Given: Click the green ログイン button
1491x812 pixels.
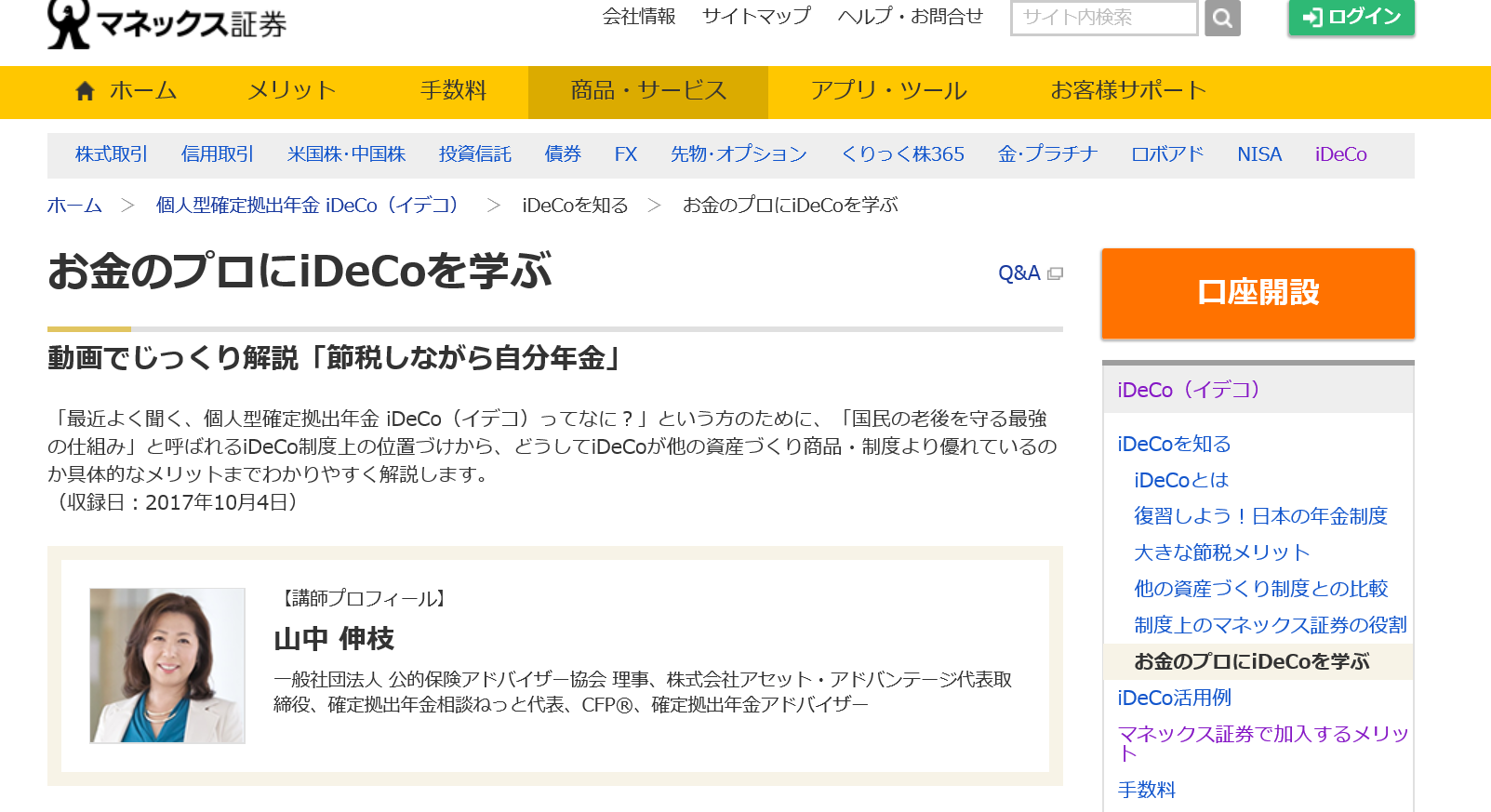Looking at the screenshot, I should point(1351,17).
